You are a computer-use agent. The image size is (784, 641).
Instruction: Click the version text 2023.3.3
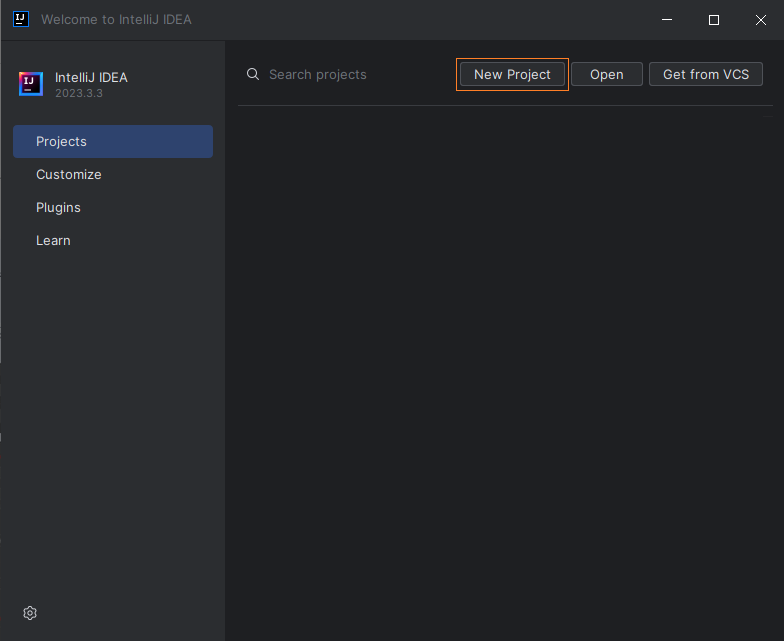tap(79, 94)
